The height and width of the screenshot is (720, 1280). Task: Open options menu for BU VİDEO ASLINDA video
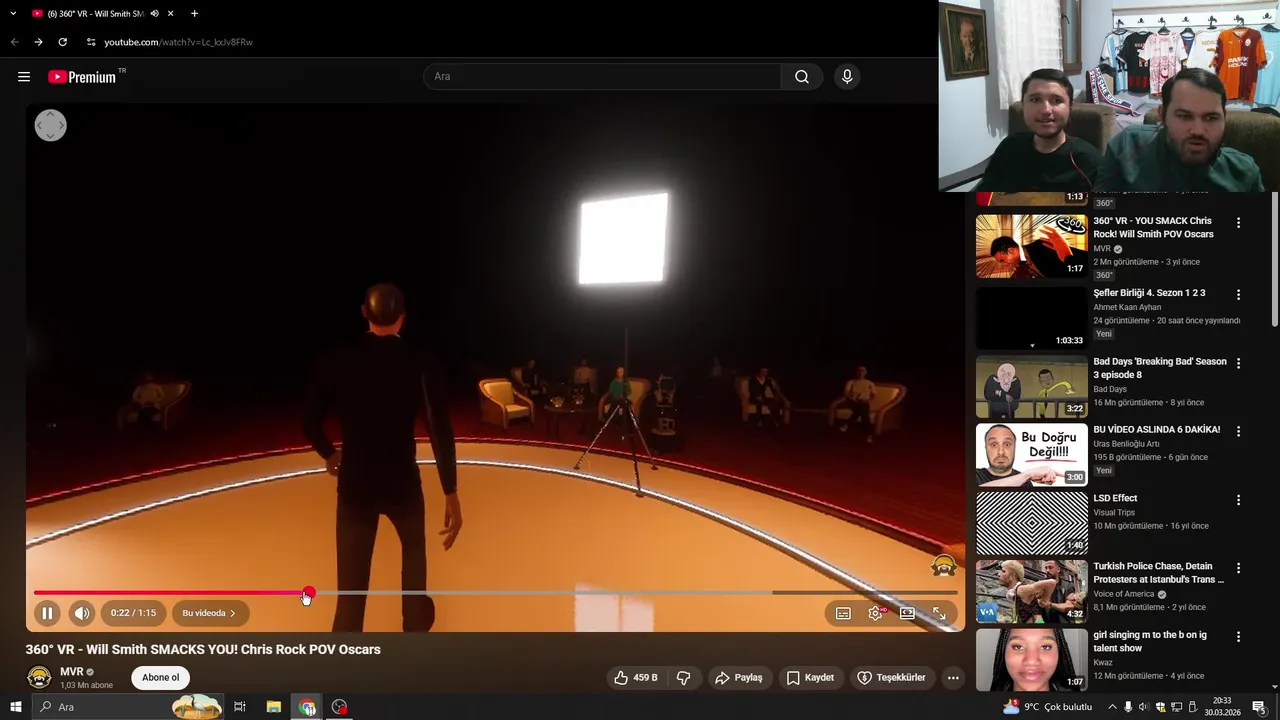(1238, 431)
